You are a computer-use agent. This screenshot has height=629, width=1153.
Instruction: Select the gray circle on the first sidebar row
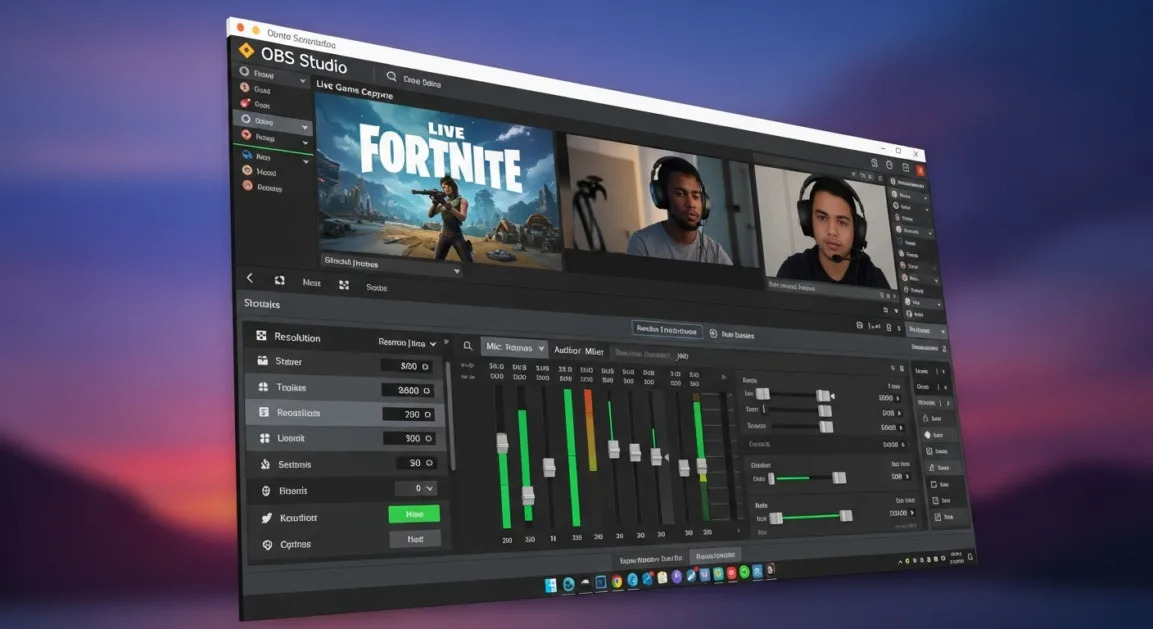pos(244,71)
